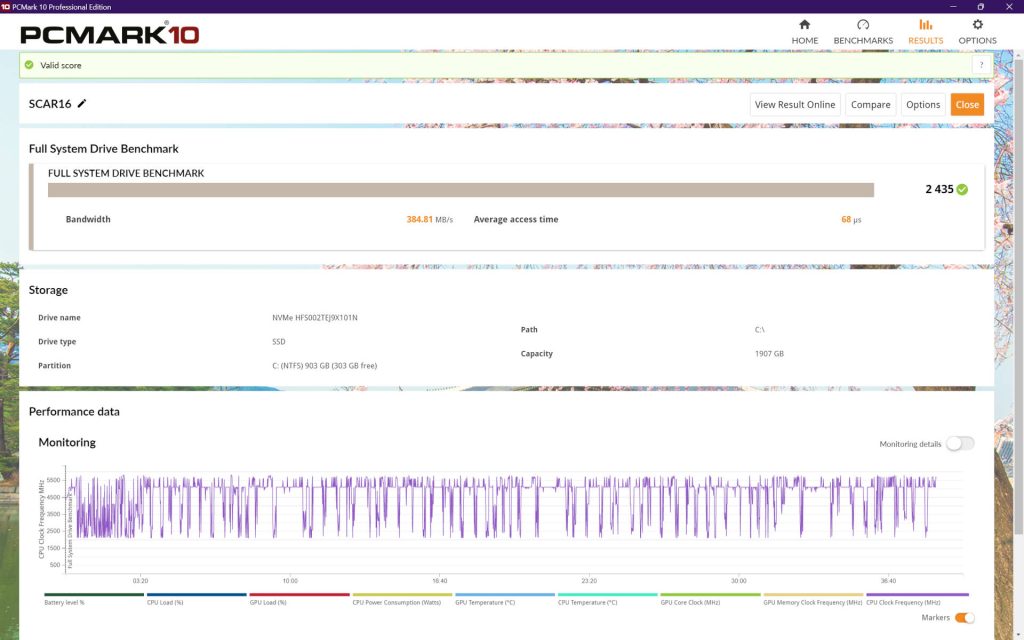This screenshot has height=640, width=1024.
Task: Close the result with orange Close button
Action: [x=967, y=104]
